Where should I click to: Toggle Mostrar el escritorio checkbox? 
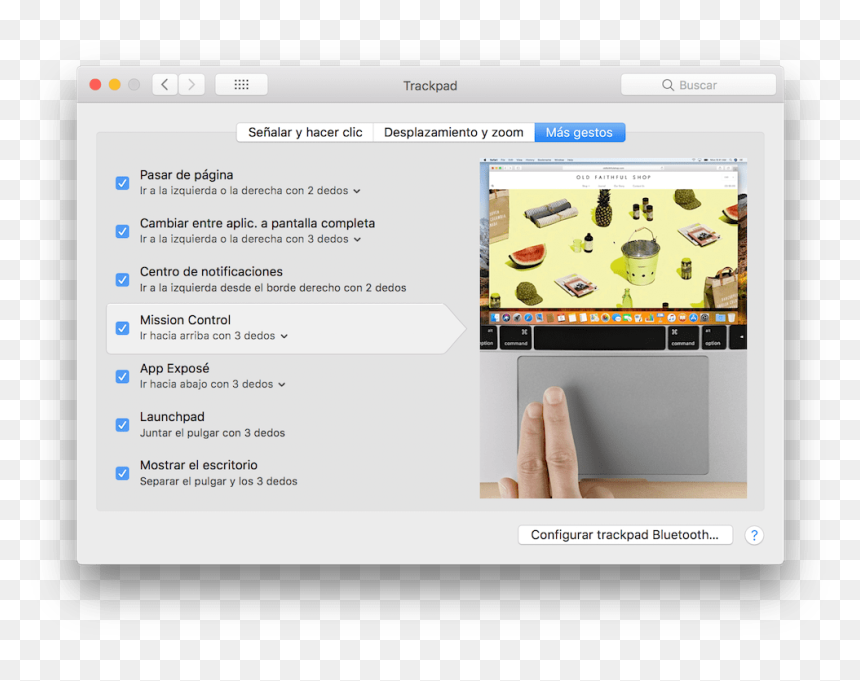tap(122, 473)
